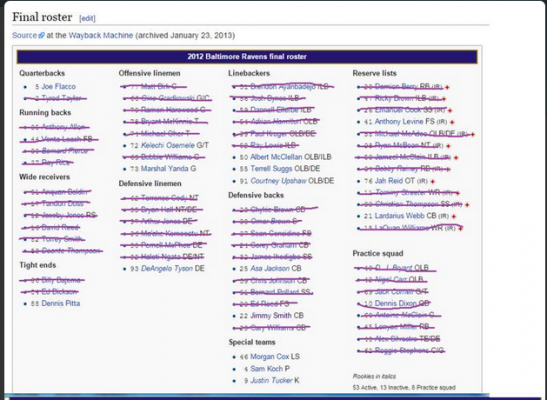Select Asa Jackson in Defensive backs
Viewport: 547px width, 400px height.
point(270,268)
